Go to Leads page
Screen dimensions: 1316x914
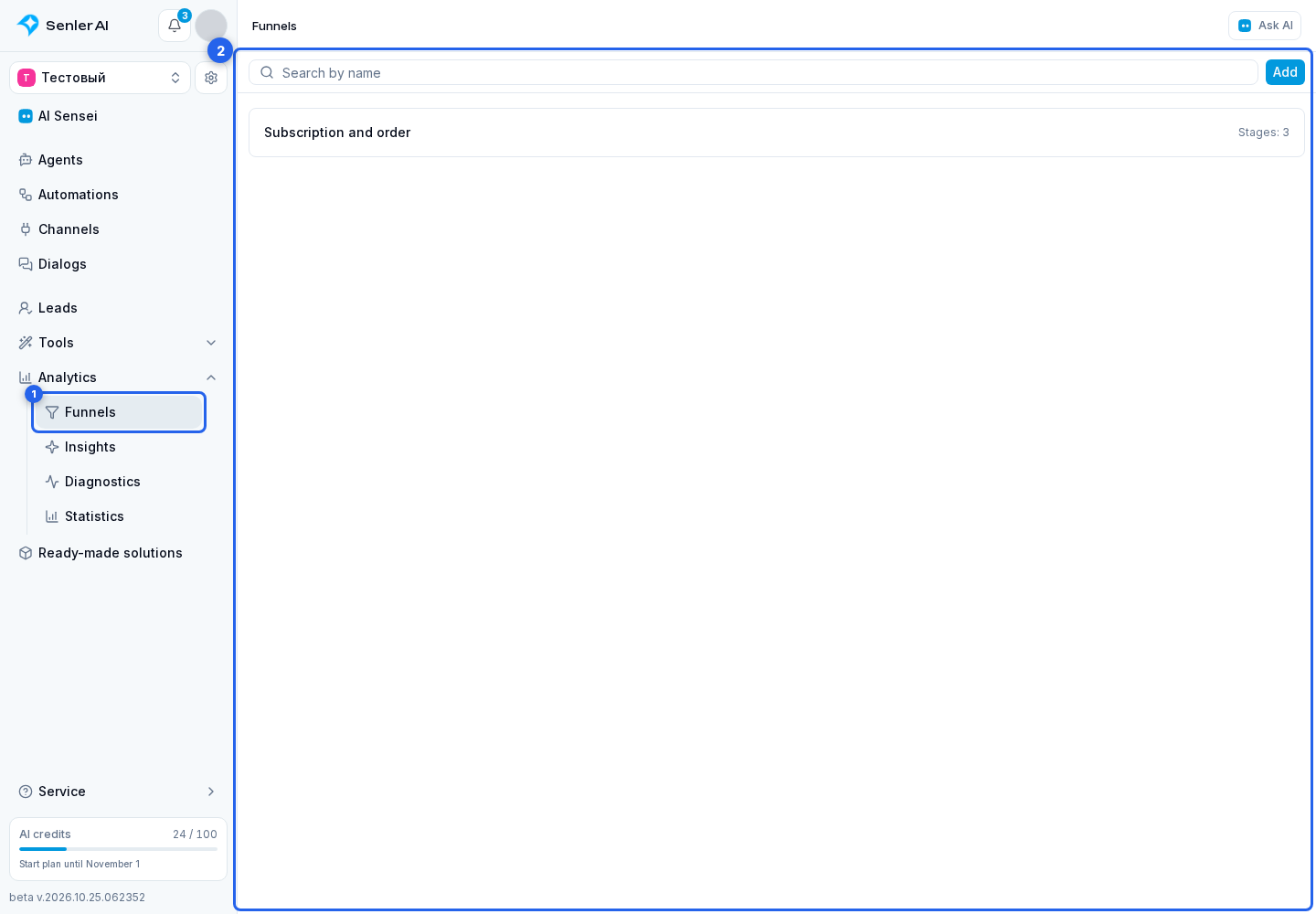(x=118, y=308)
